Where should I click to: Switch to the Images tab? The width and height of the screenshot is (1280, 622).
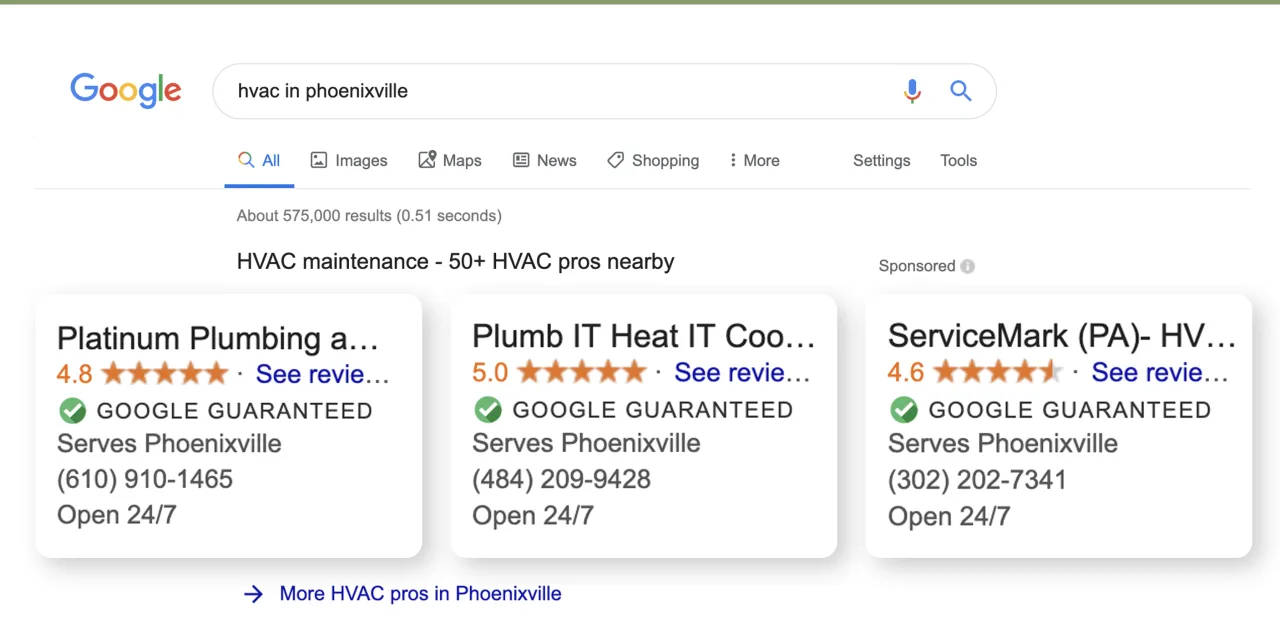[349, 160]
